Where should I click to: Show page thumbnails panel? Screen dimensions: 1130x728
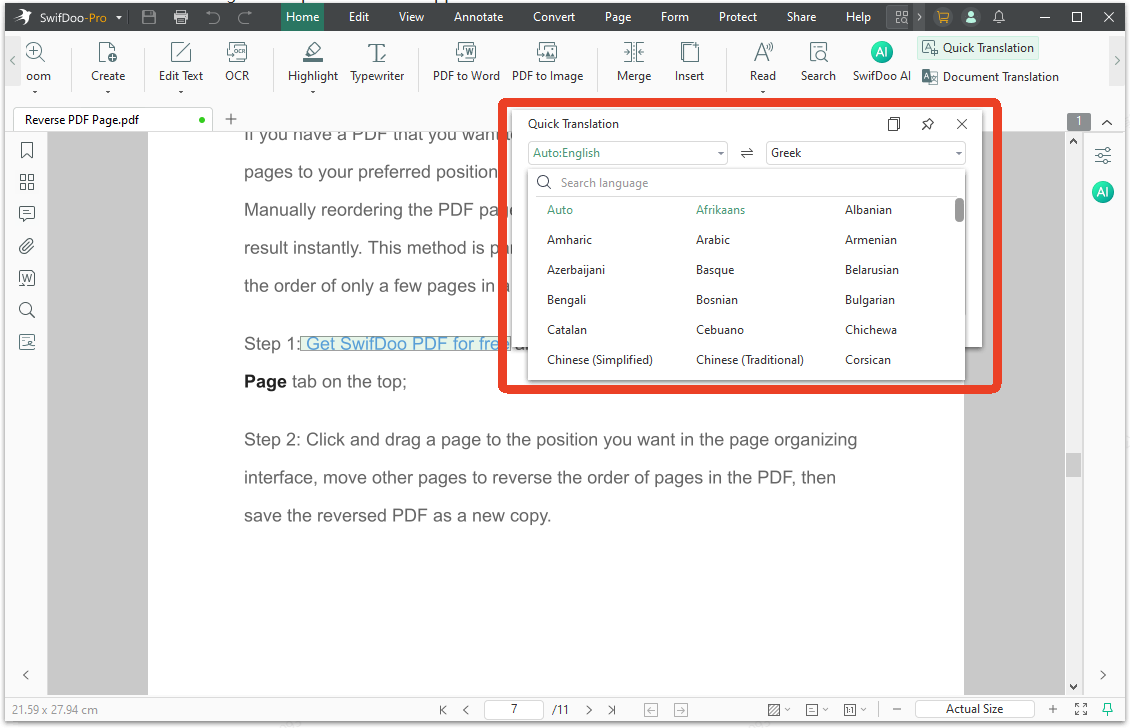click(27, 182)
